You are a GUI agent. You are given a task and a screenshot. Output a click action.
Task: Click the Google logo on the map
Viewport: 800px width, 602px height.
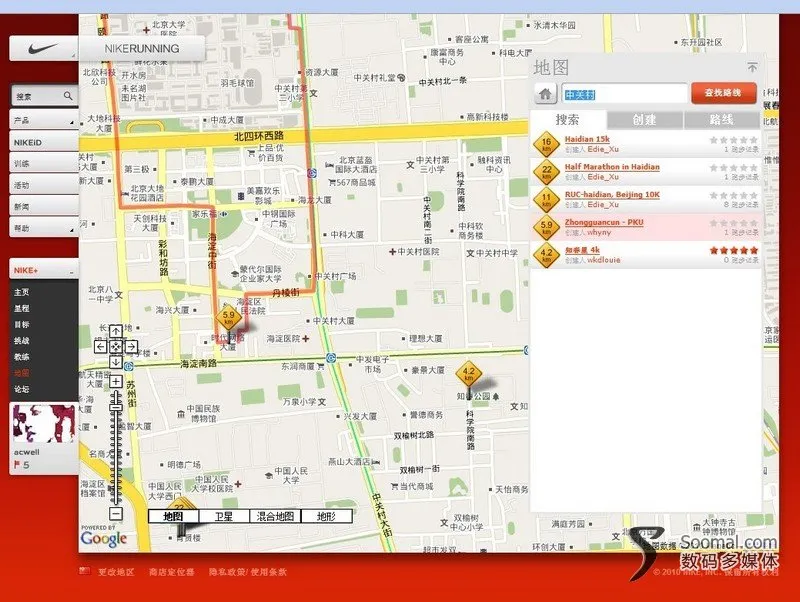click(104, 538)
